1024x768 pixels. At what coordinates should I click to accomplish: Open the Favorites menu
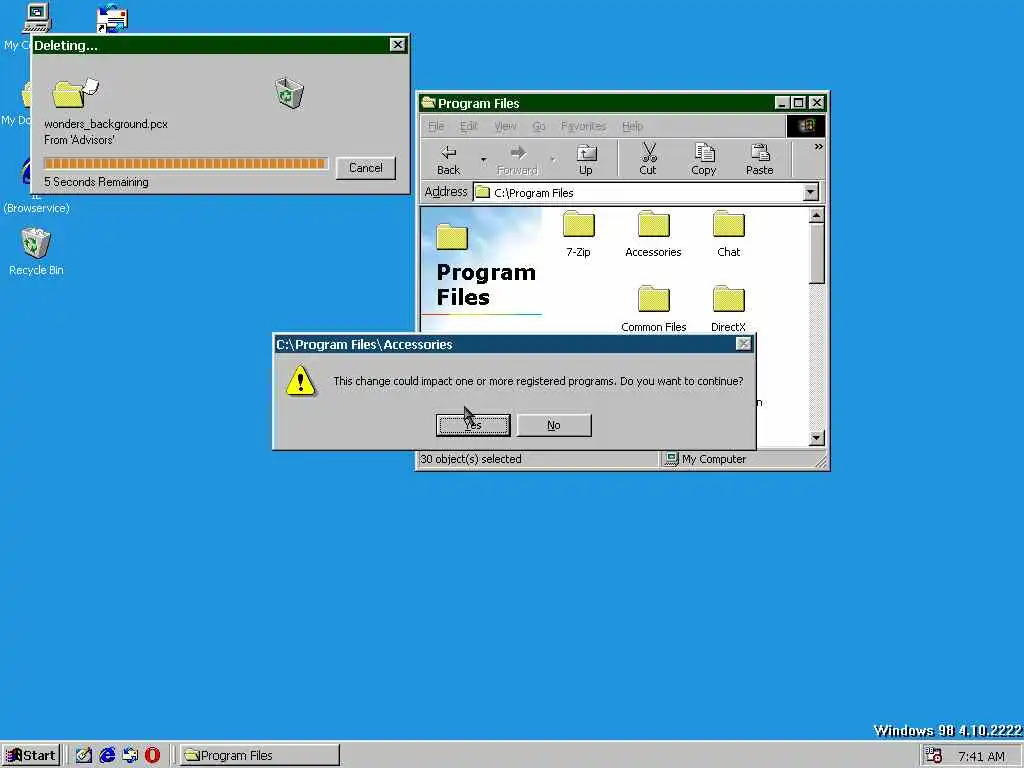pos(583,126)
